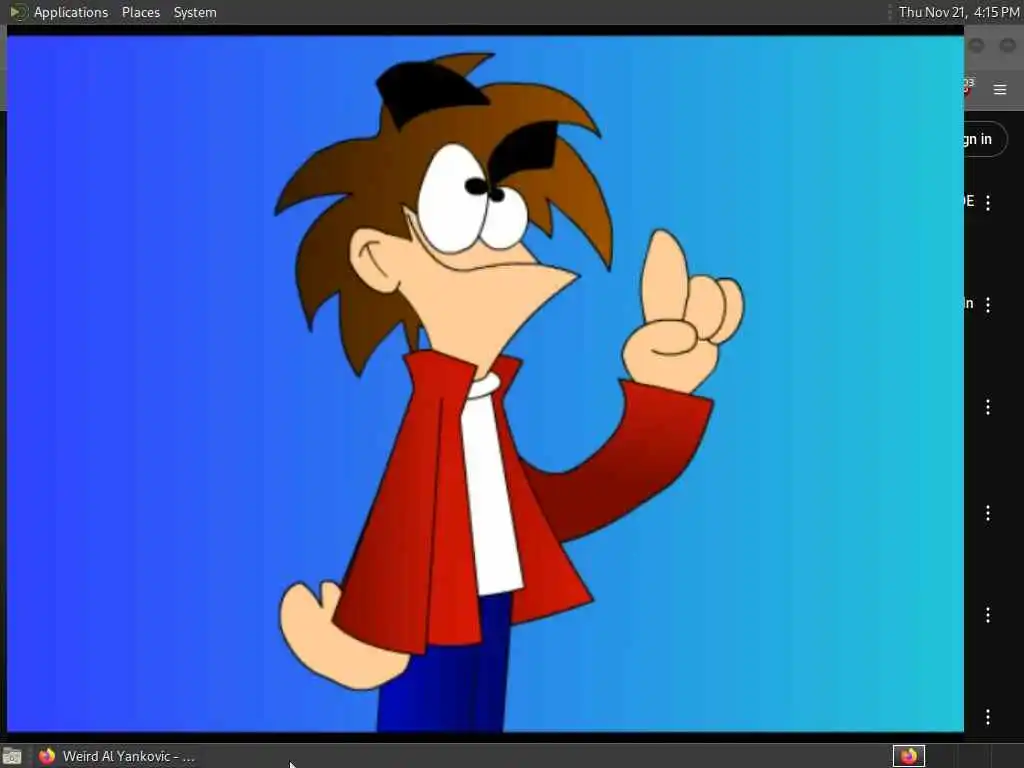The width and height of the screenshot is (1024, 768).
Task: Click the show desktop icon in the bottom panel
Action: point(12,756)
